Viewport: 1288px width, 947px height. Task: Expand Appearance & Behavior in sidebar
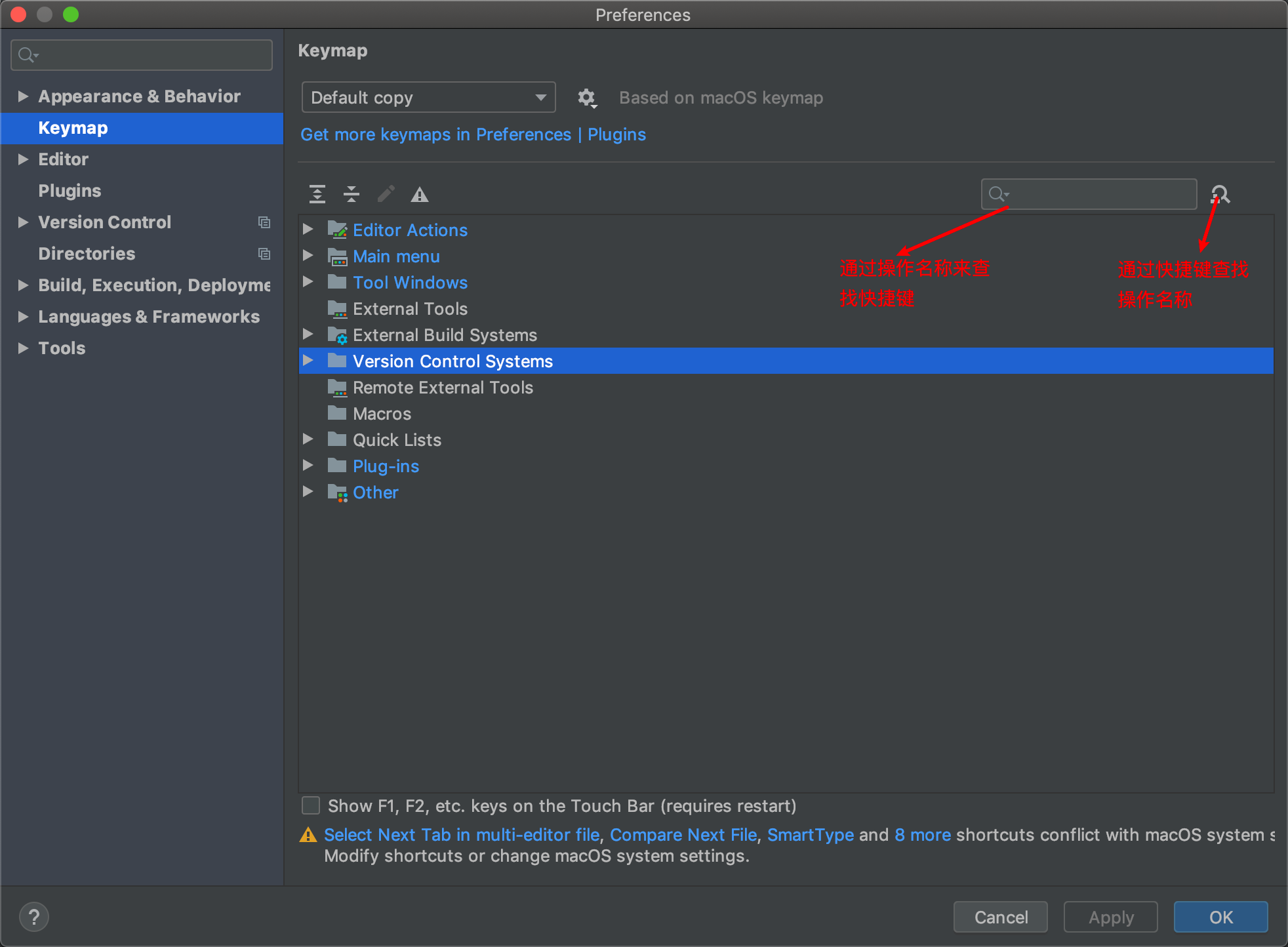tap(23, 96)
